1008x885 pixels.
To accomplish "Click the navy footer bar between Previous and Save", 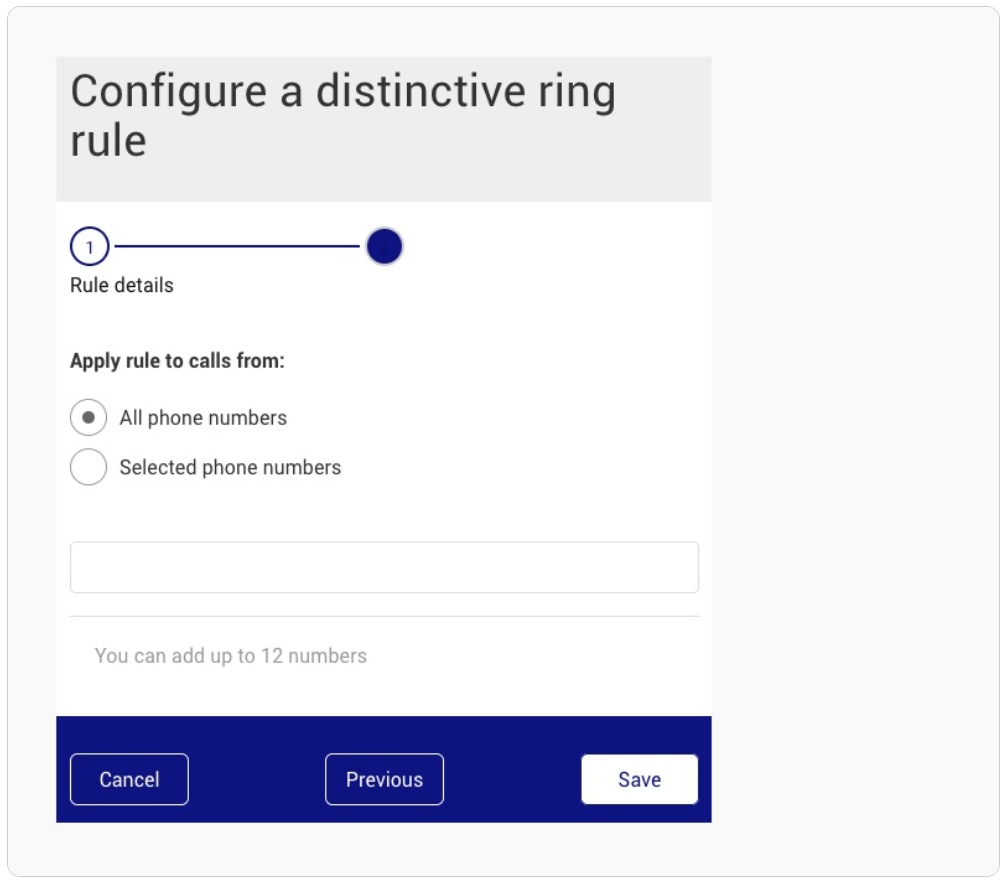I will tap(512, 779).
